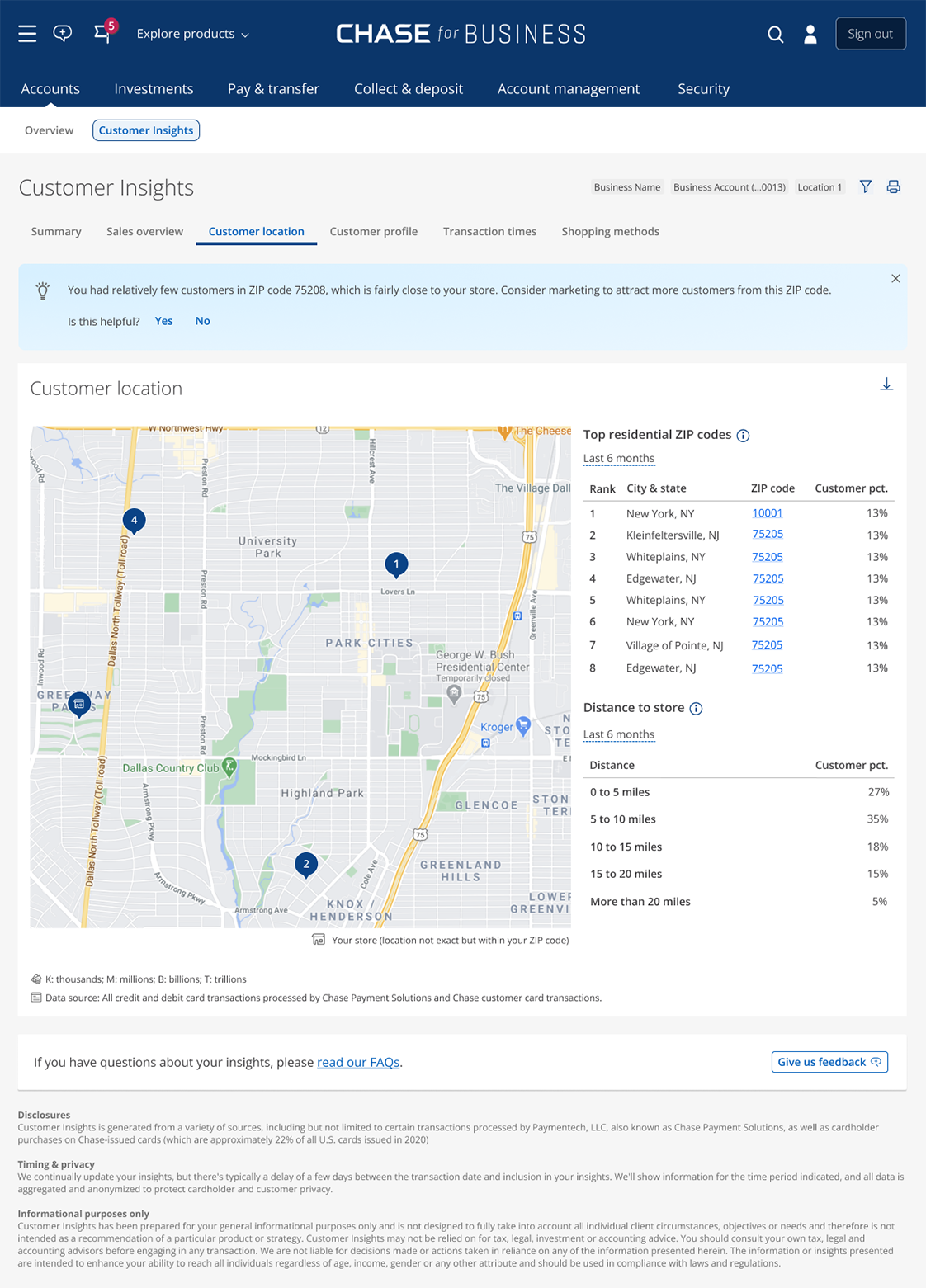Switch to the Shopping methods tab
926x1288 pixels.
click(611, 232)
